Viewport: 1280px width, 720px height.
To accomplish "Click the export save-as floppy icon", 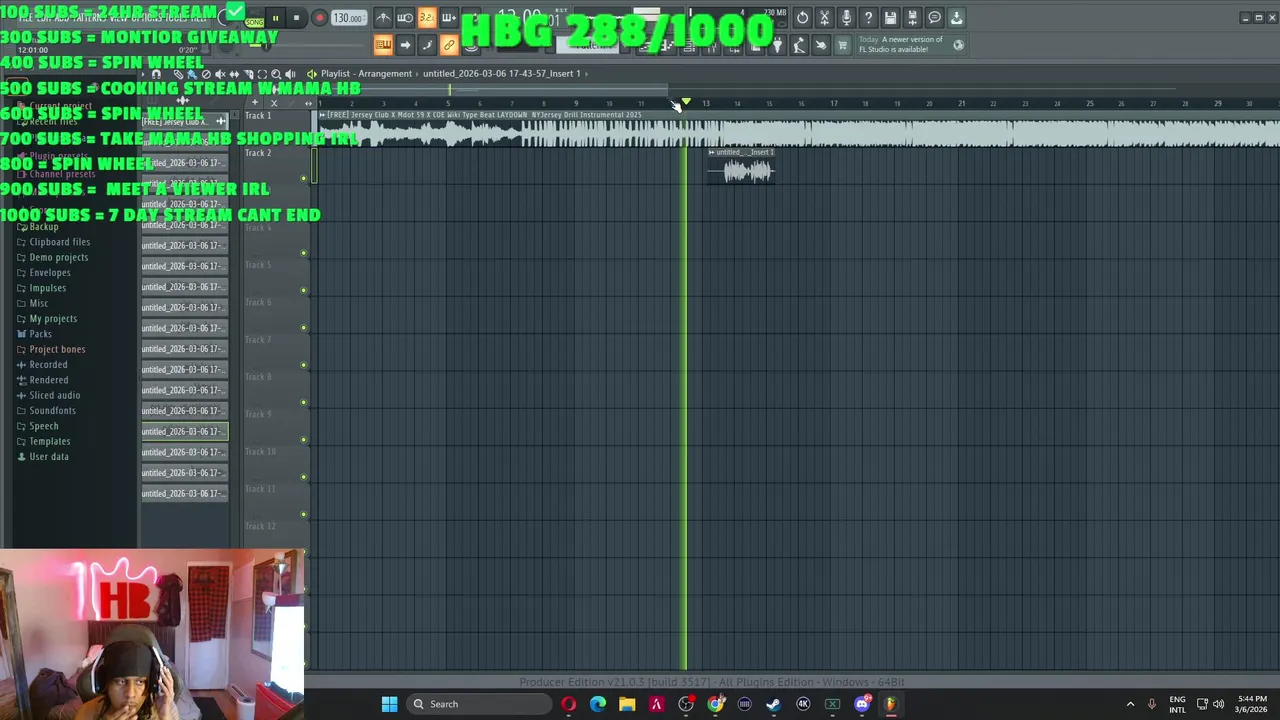I will tap(912, 18).
